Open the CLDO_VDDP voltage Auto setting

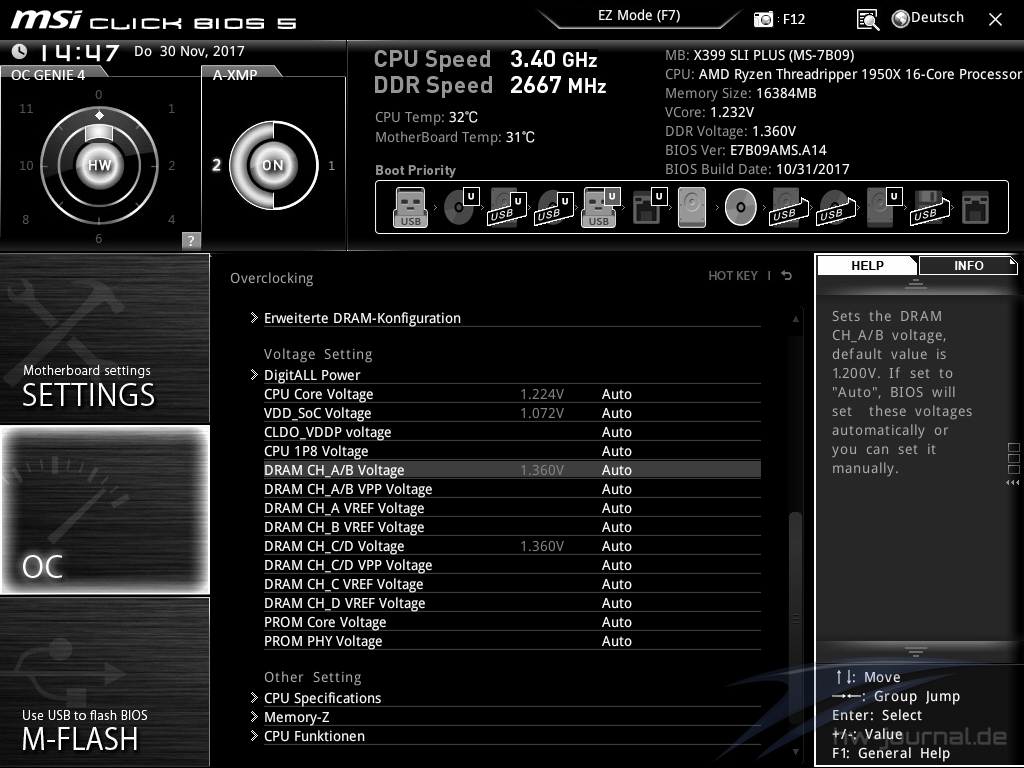pos(616,432)
